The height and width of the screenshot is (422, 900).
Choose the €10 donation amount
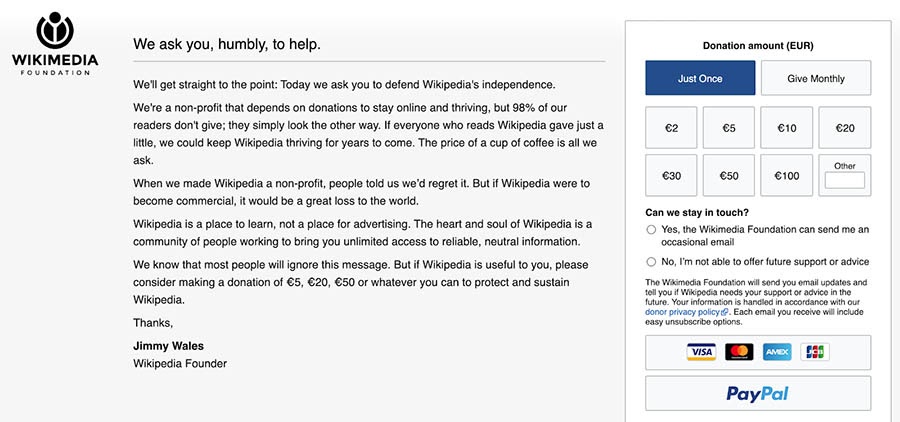point(787,128)
